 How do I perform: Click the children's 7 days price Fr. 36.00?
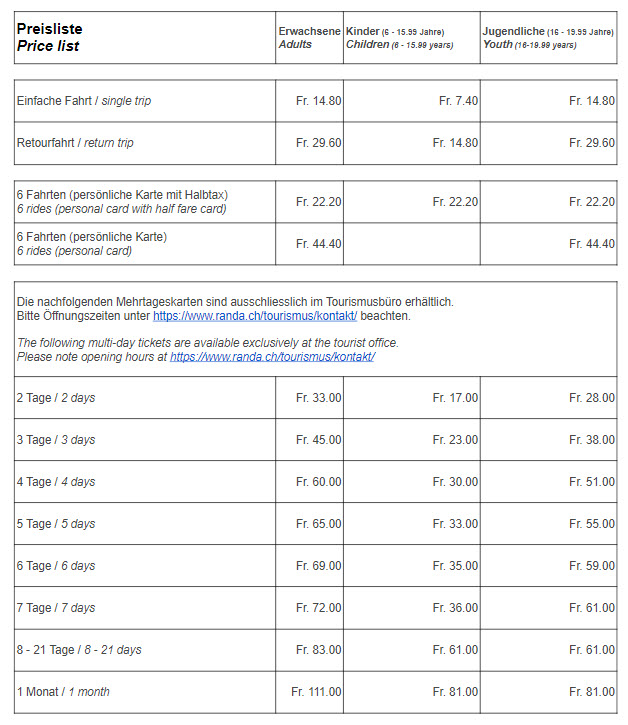(455, 608)
